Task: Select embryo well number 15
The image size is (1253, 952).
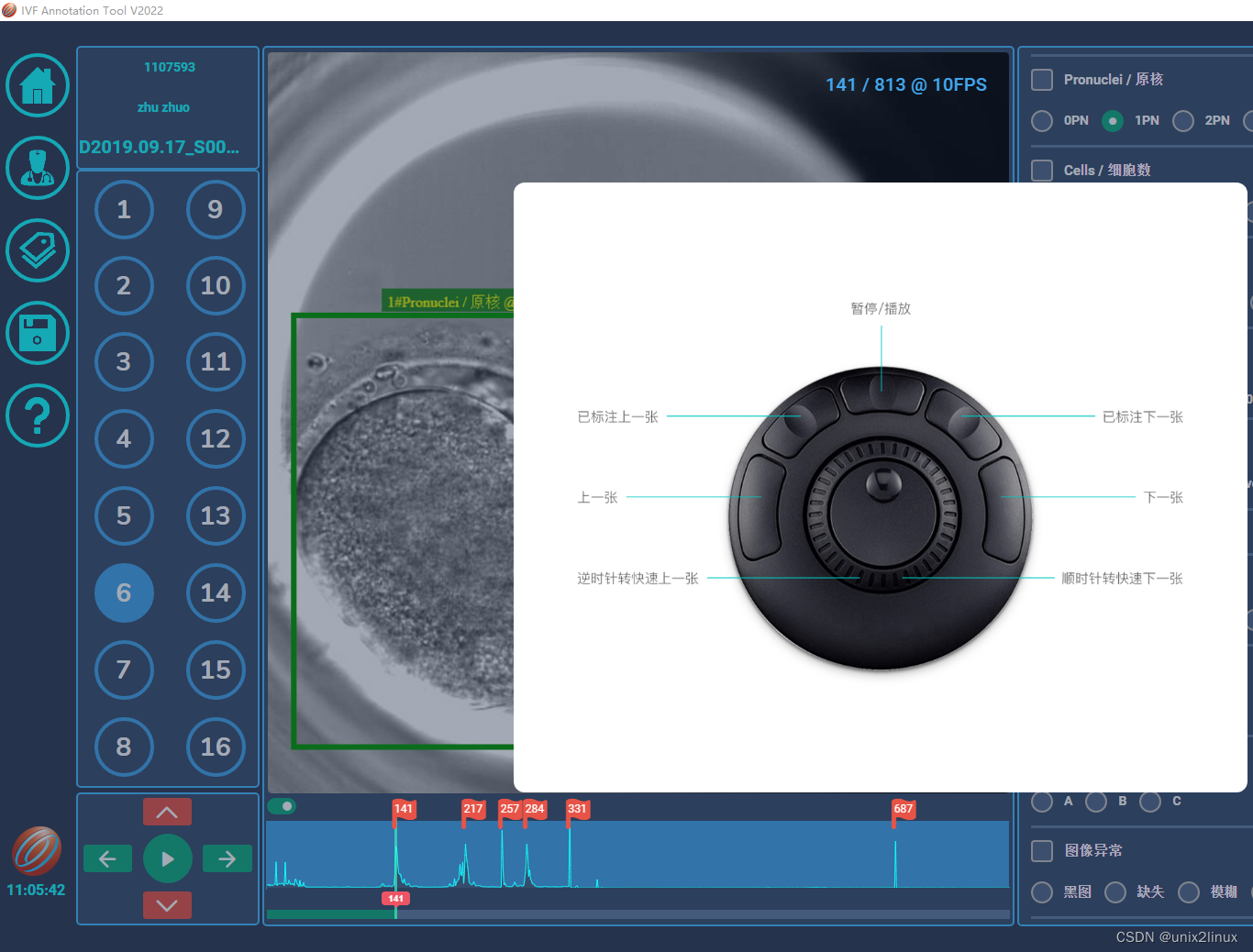Action: click(216, 670)
